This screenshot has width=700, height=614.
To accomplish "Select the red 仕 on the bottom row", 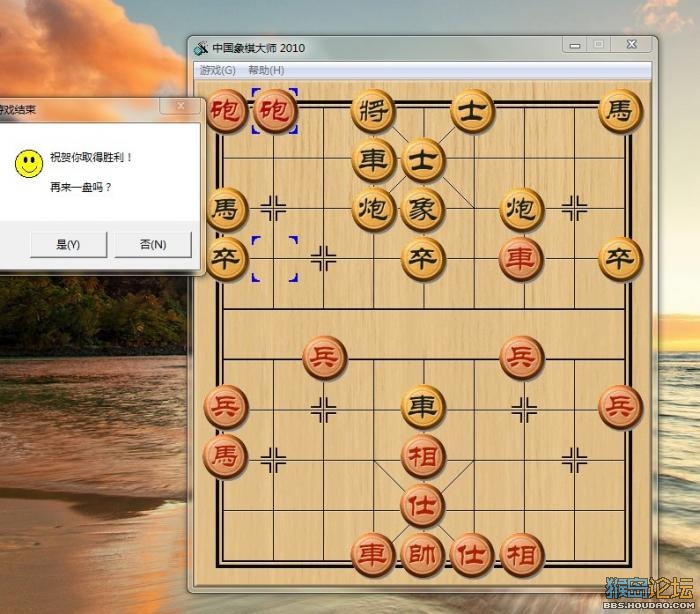I will [x=472, y=555].
